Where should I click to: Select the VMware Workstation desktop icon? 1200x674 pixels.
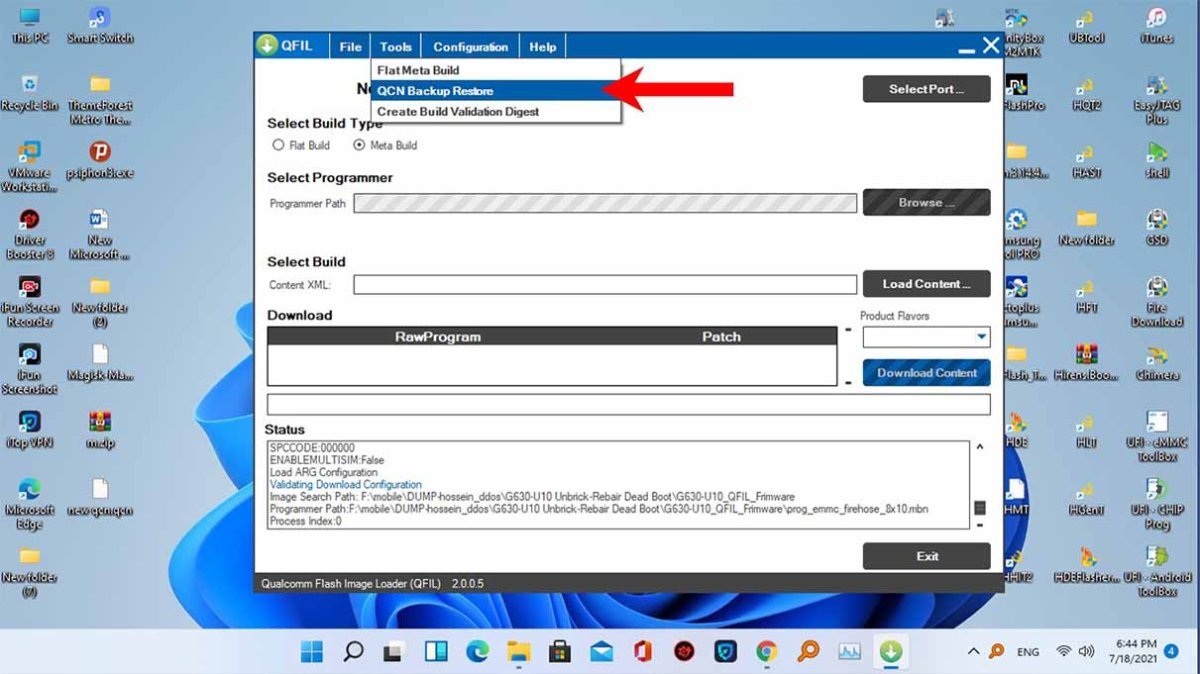(x=30, y=166)
